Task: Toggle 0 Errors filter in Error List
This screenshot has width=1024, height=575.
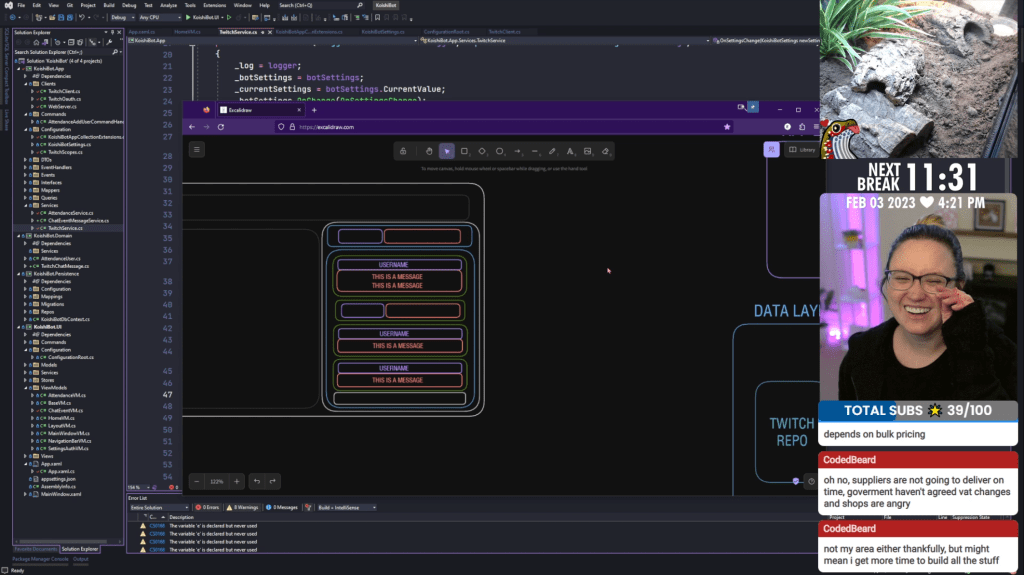Action: point(207,507)
